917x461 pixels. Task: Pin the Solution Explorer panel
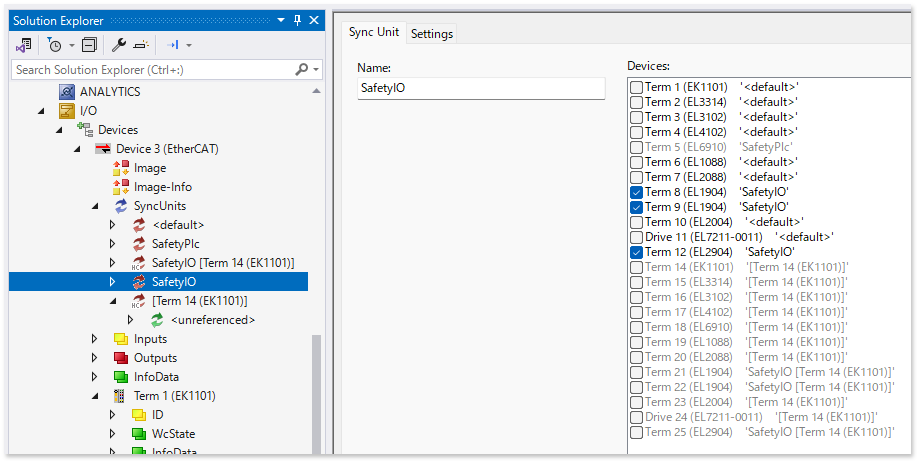pos(297,20)
